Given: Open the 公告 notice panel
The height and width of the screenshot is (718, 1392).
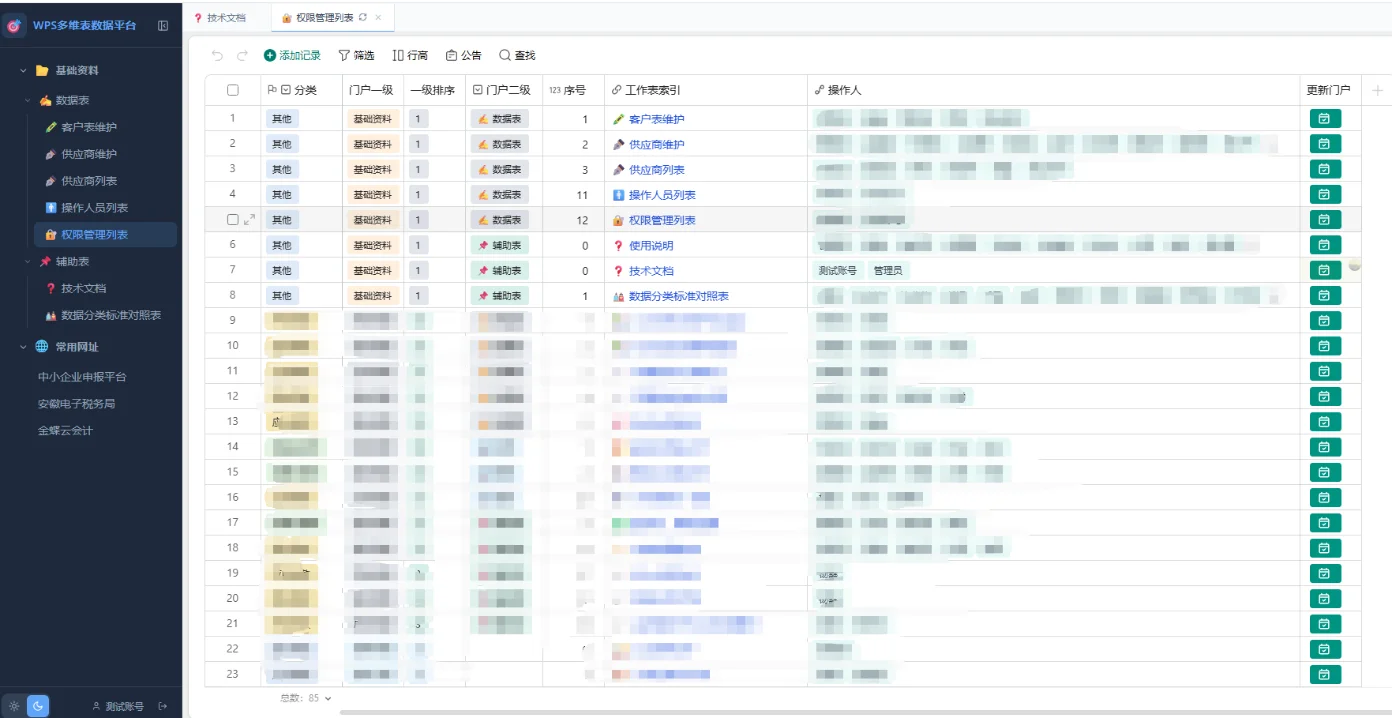Looking at the screenshot, I should [464, 56].
